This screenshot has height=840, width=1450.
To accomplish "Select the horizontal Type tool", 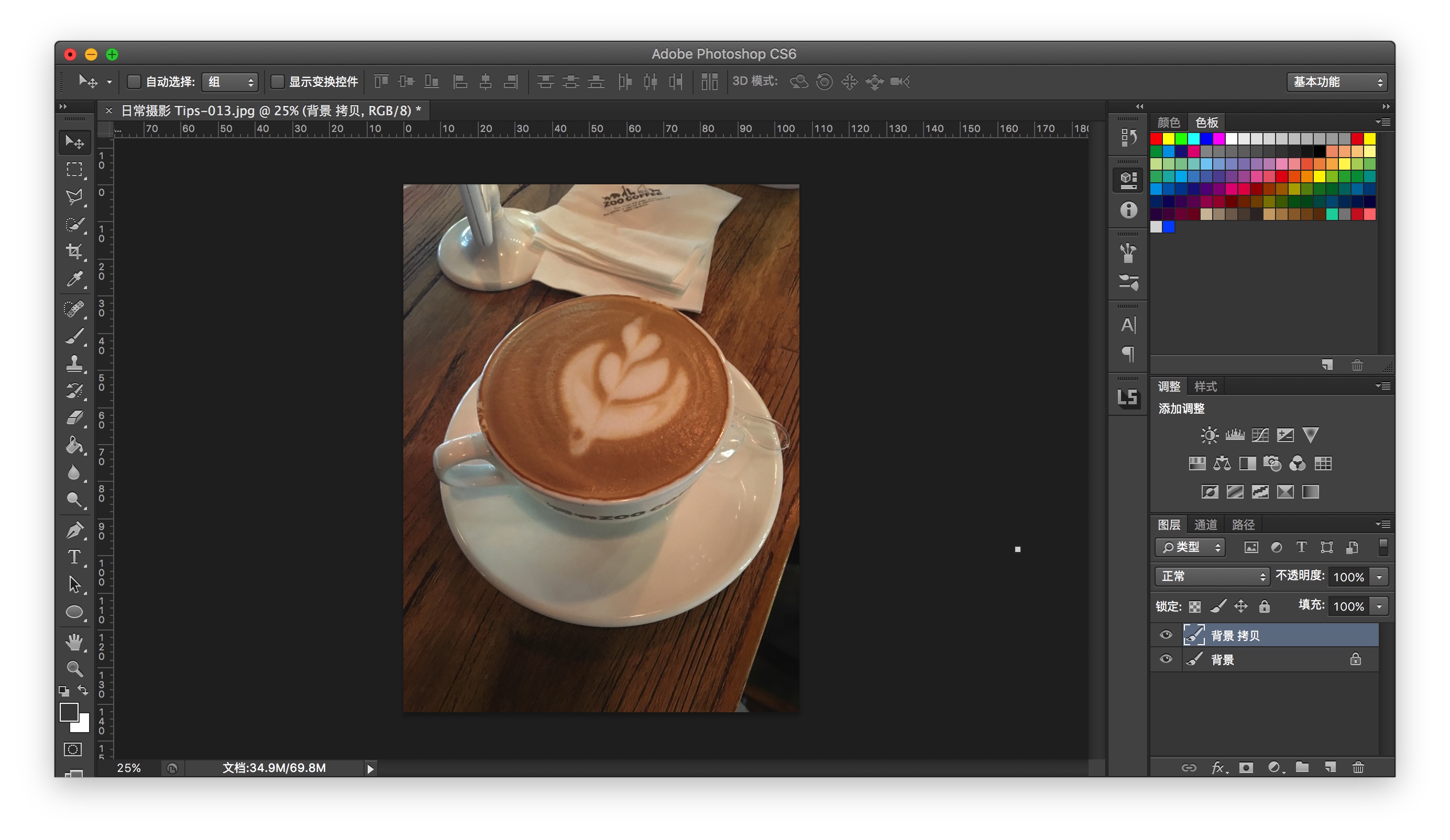I will (74, 557).
